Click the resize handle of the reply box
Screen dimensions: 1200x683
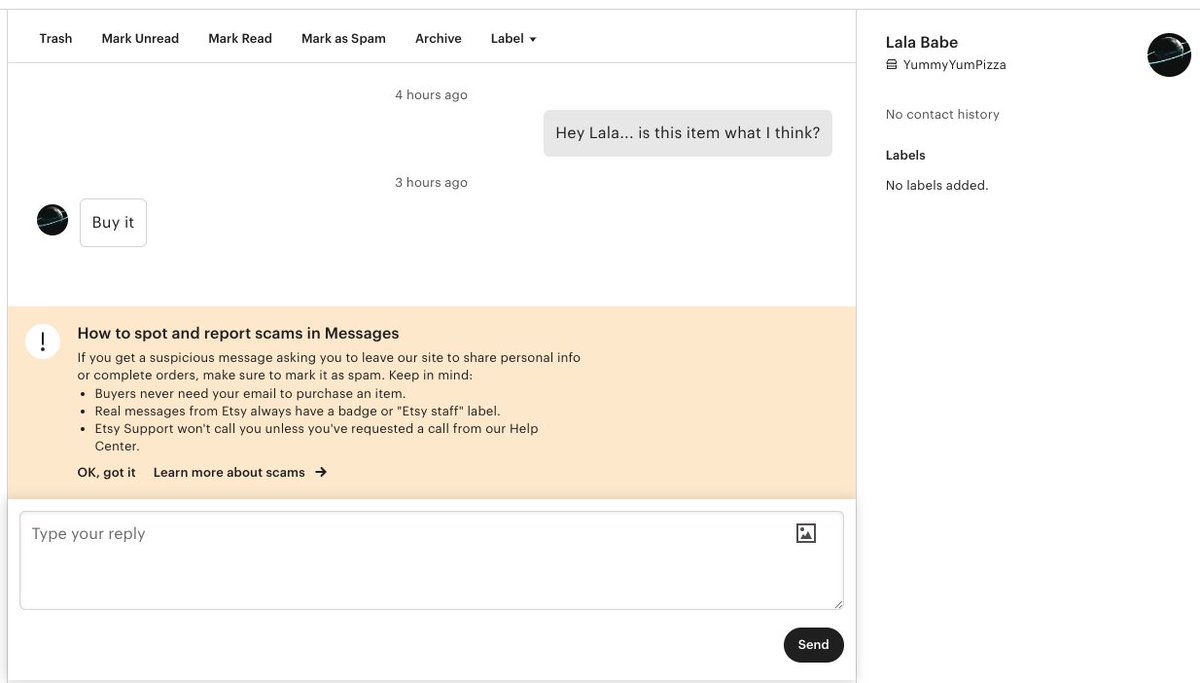coord(838,604)
